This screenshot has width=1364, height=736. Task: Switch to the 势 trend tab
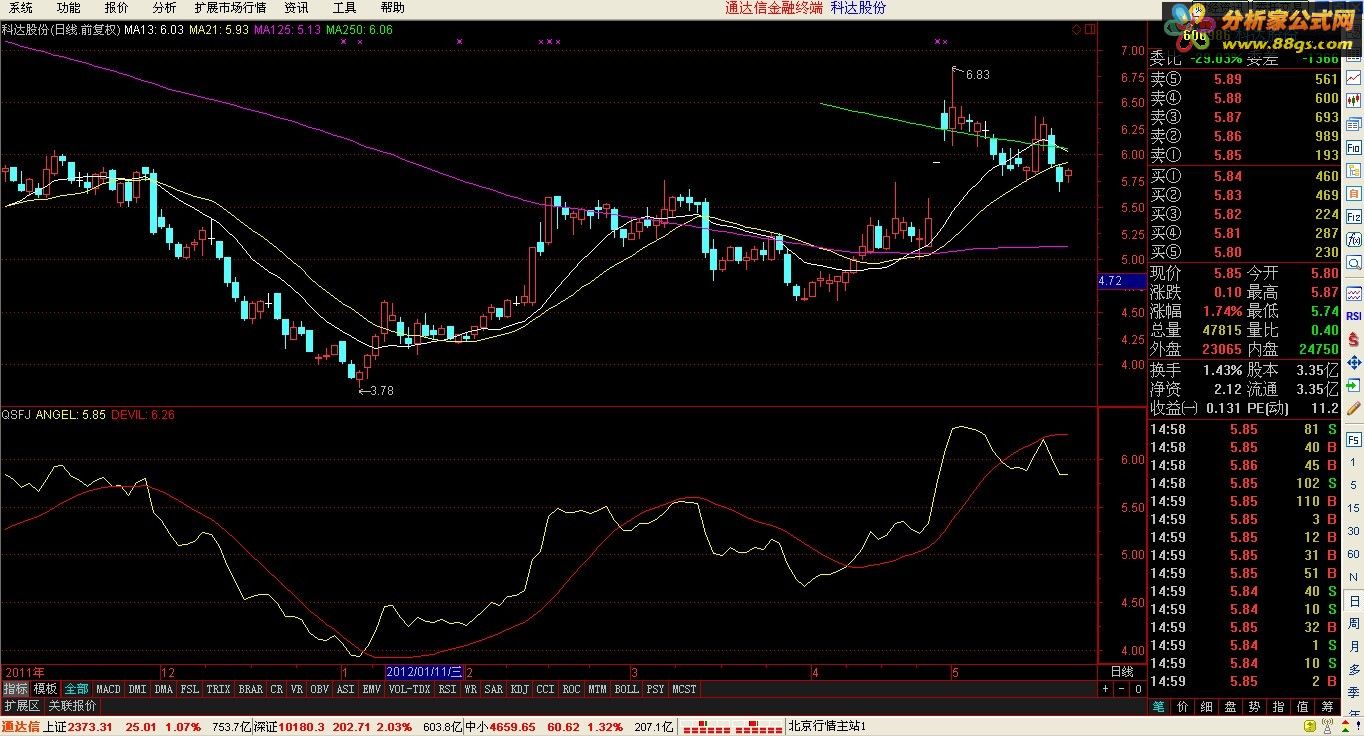(1254, 707)
